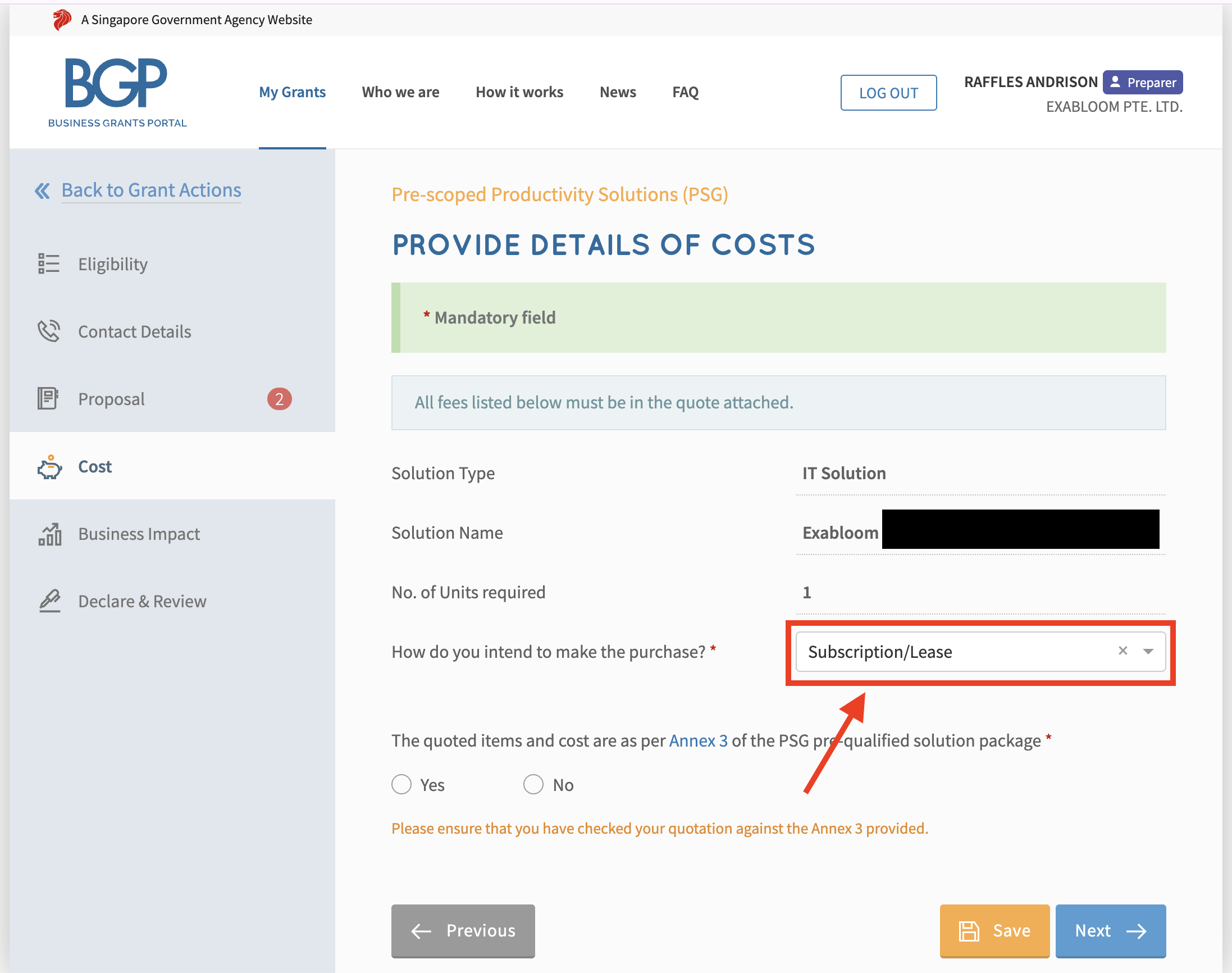Click the Declare & Review pen icon
1232x973 pixels.
point(50,601)
